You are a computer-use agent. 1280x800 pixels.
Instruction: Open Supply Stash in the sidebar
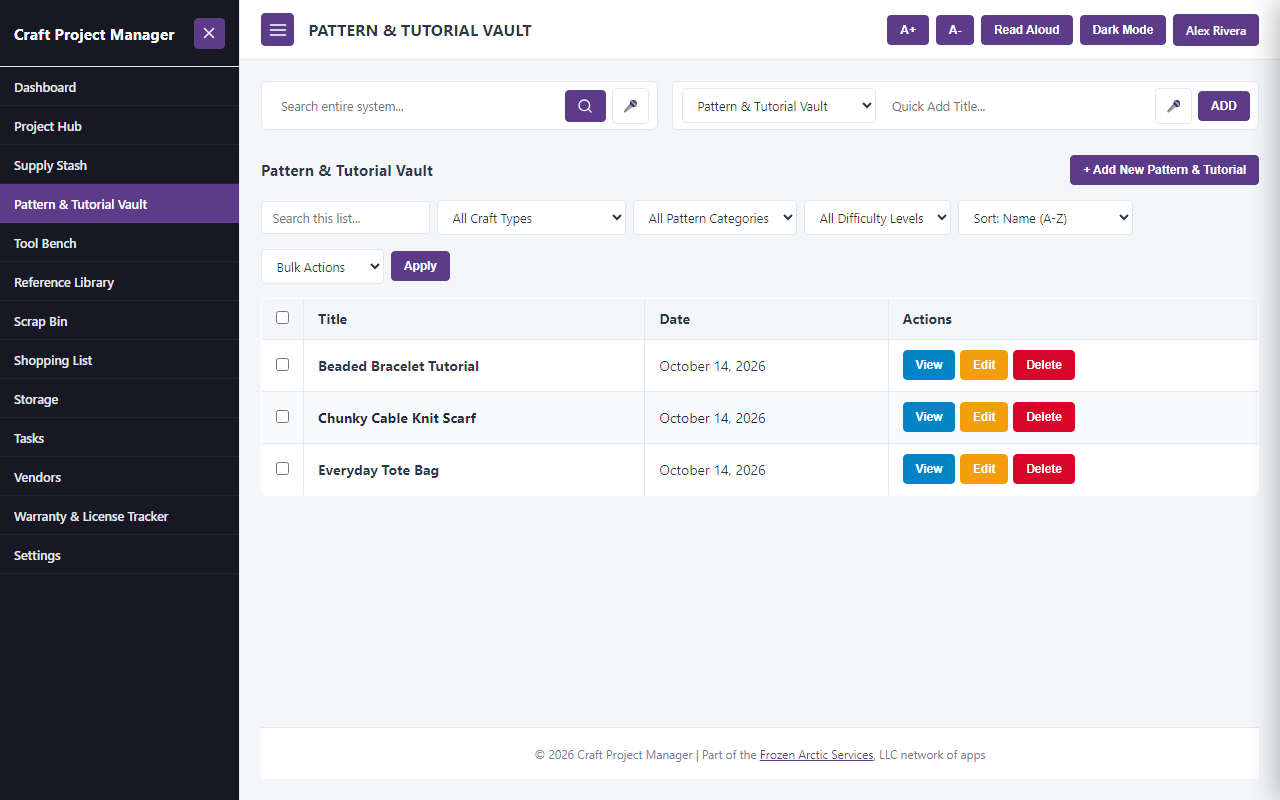coord(119,165)
